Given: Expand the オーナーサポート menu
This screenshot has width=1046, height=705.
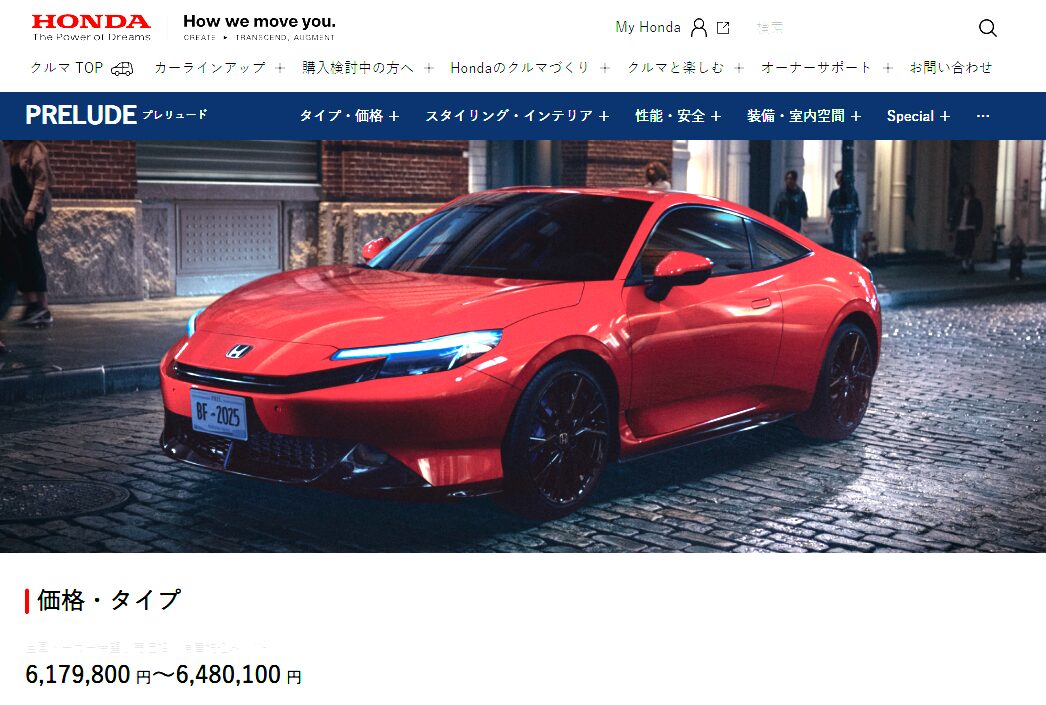Looking at the screenshot, I should tap(827, 67).
